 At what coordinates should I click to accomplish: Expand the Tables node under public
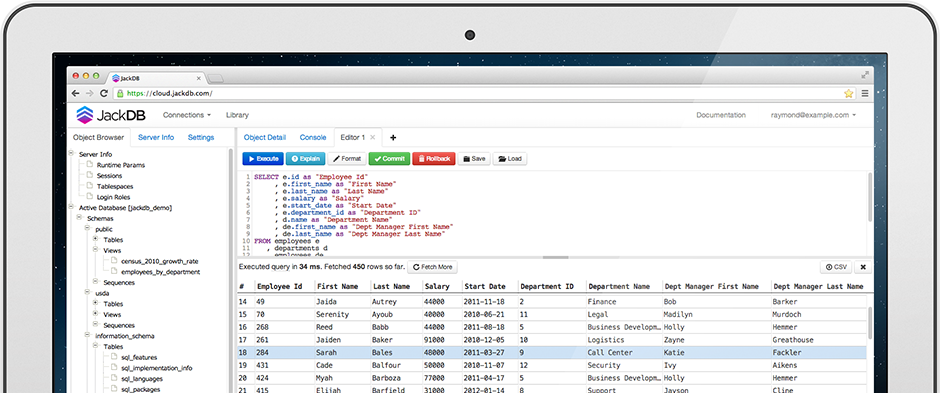coord(95,239)
